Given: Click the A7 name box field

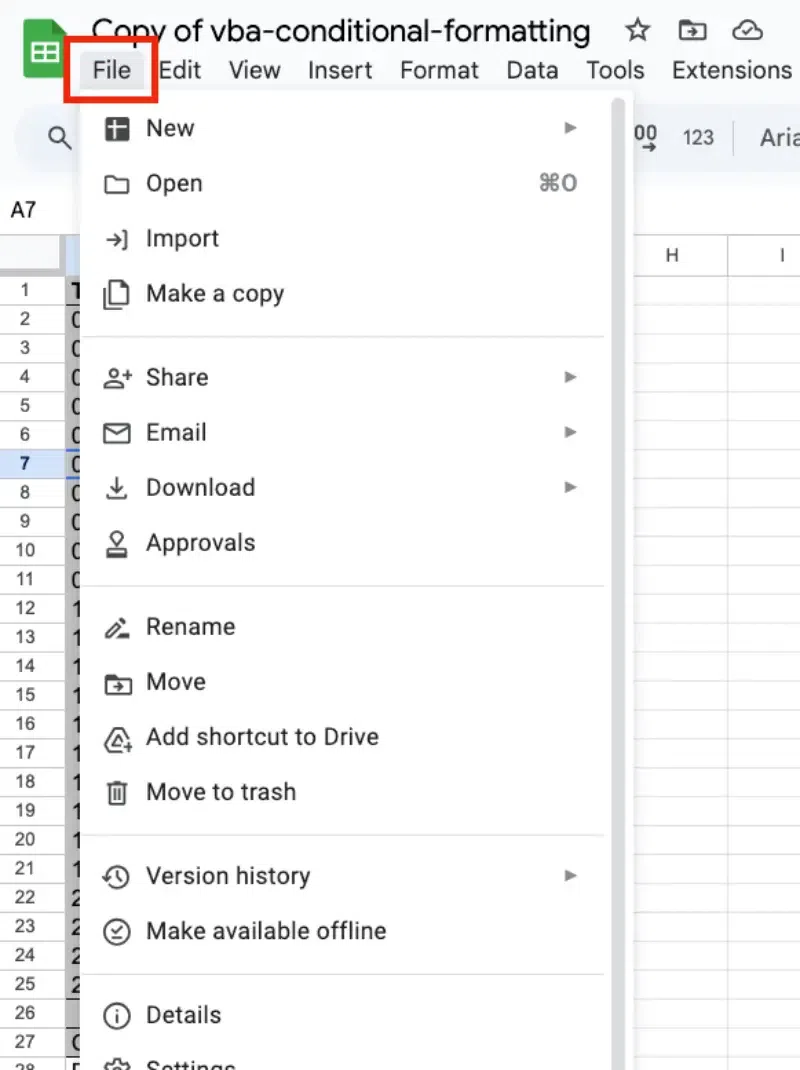Looking at the screenshot, I should [x=24, y=210].
